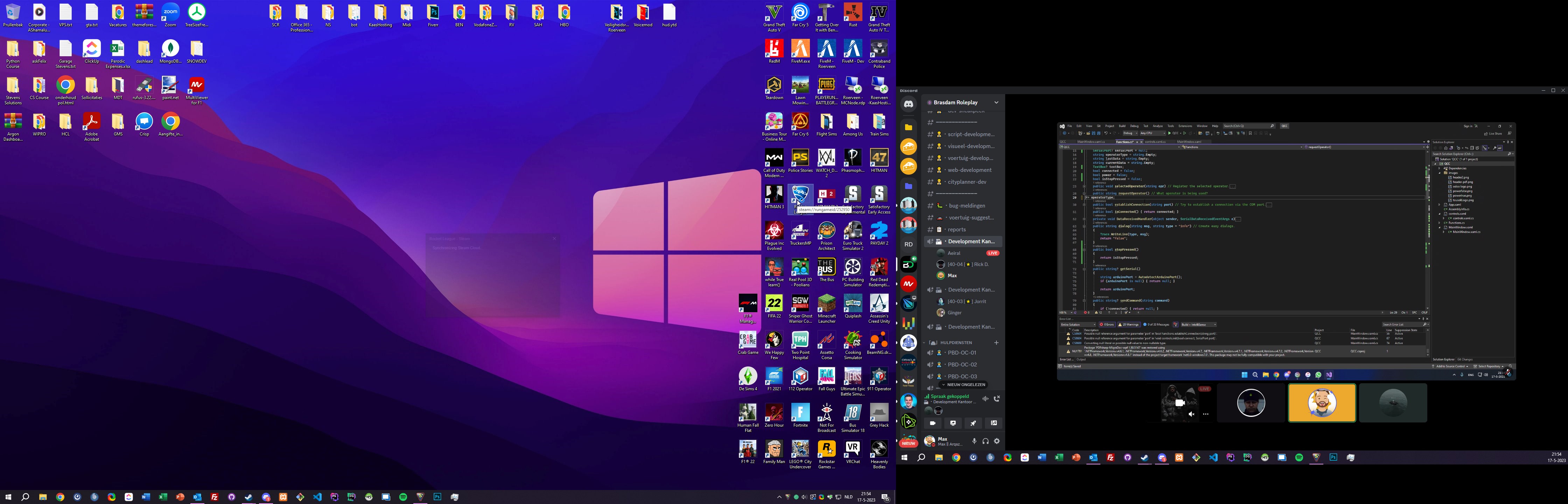Toggle headphone deafen in Discord user panel
This screenshot has width=1568, height=504.
click(985, 441)
